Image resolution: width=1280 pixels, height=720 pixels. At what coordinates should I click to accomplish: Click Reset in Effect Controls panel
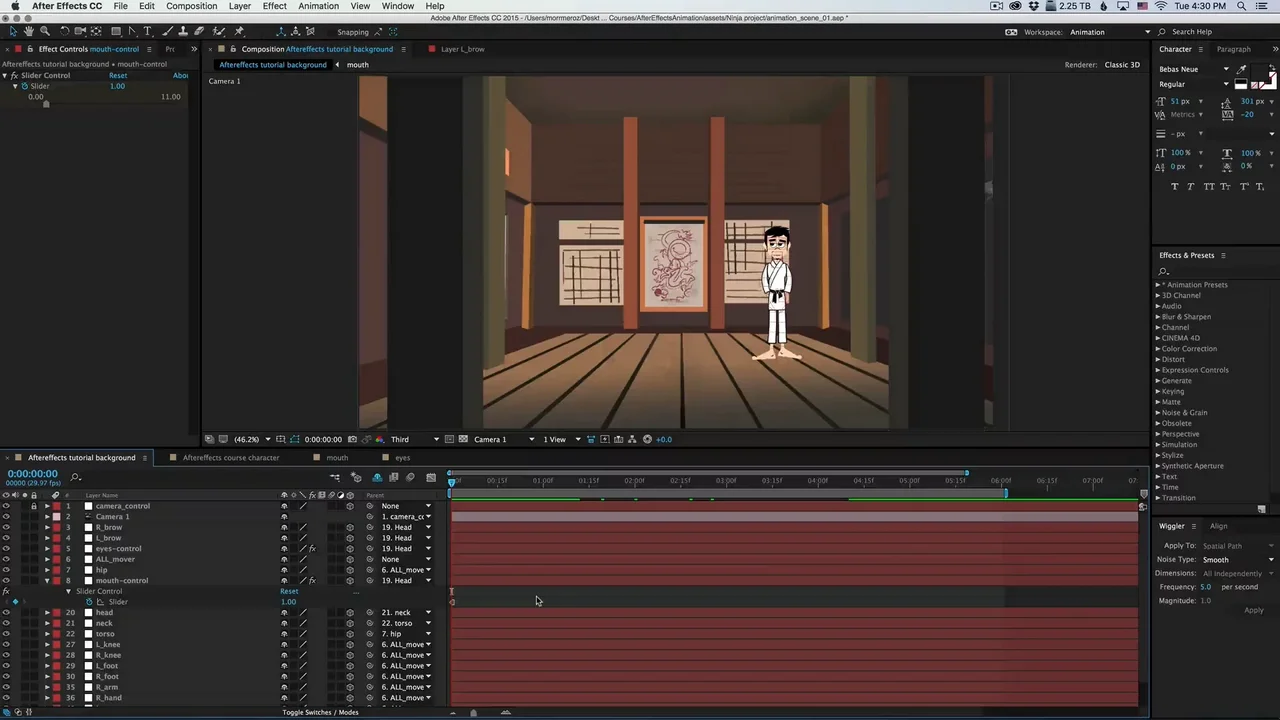click(118, 76)
